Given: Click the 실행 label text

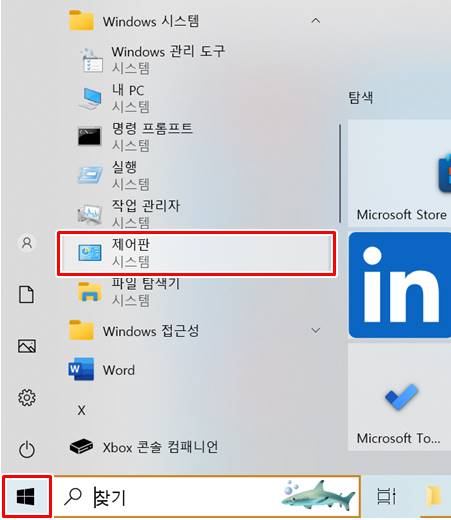Looking at the screenshot, I should click(x=124, y=167).
